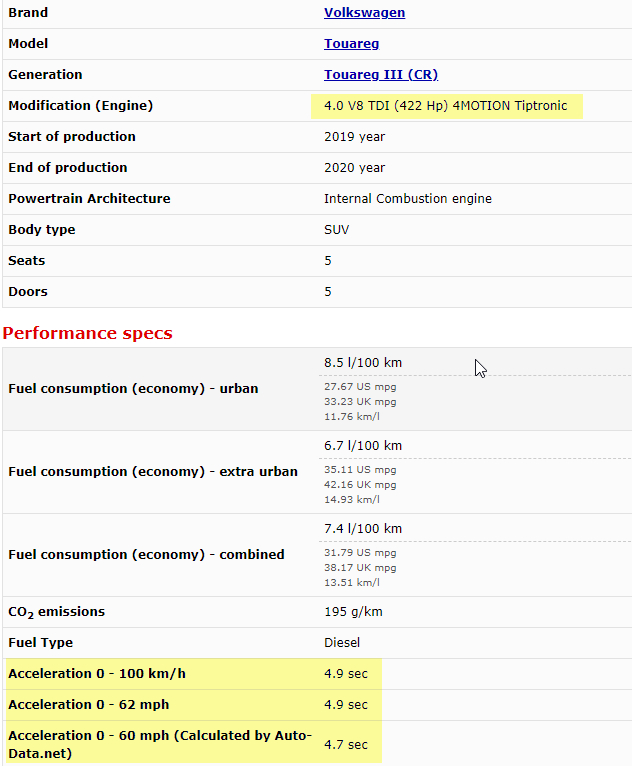Image resolution: width=632 pixels, height=766 pixels.
Task: Click Fuel consumption combined label
Action: [146, 555]
